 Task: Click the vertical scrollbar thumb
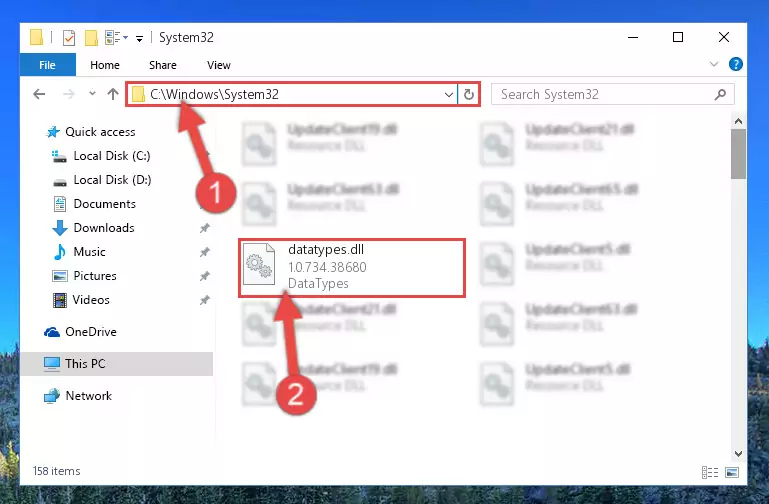click(x=738, y=154)
